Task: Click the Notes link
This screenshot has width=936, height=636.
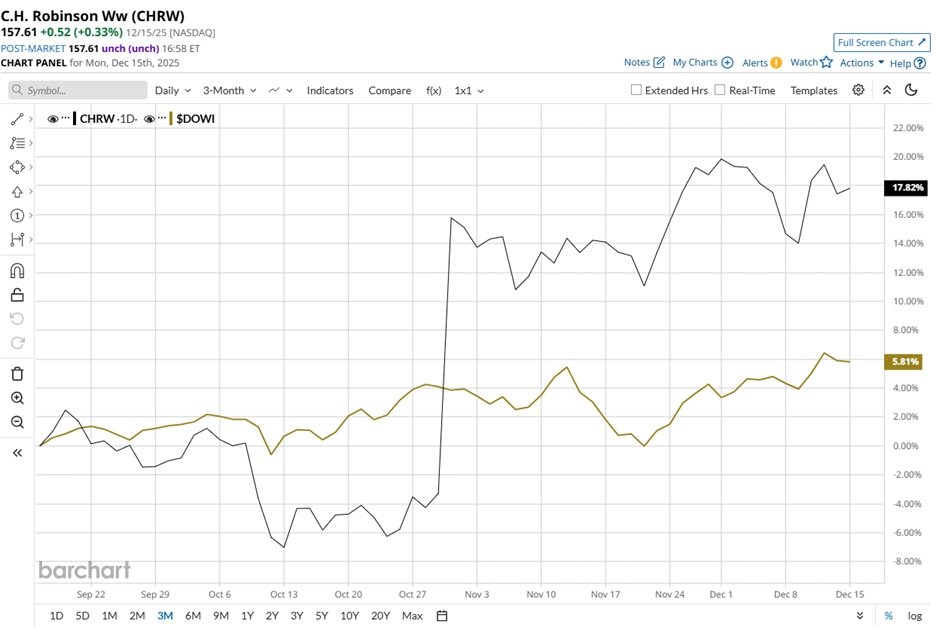Action: 636,62
